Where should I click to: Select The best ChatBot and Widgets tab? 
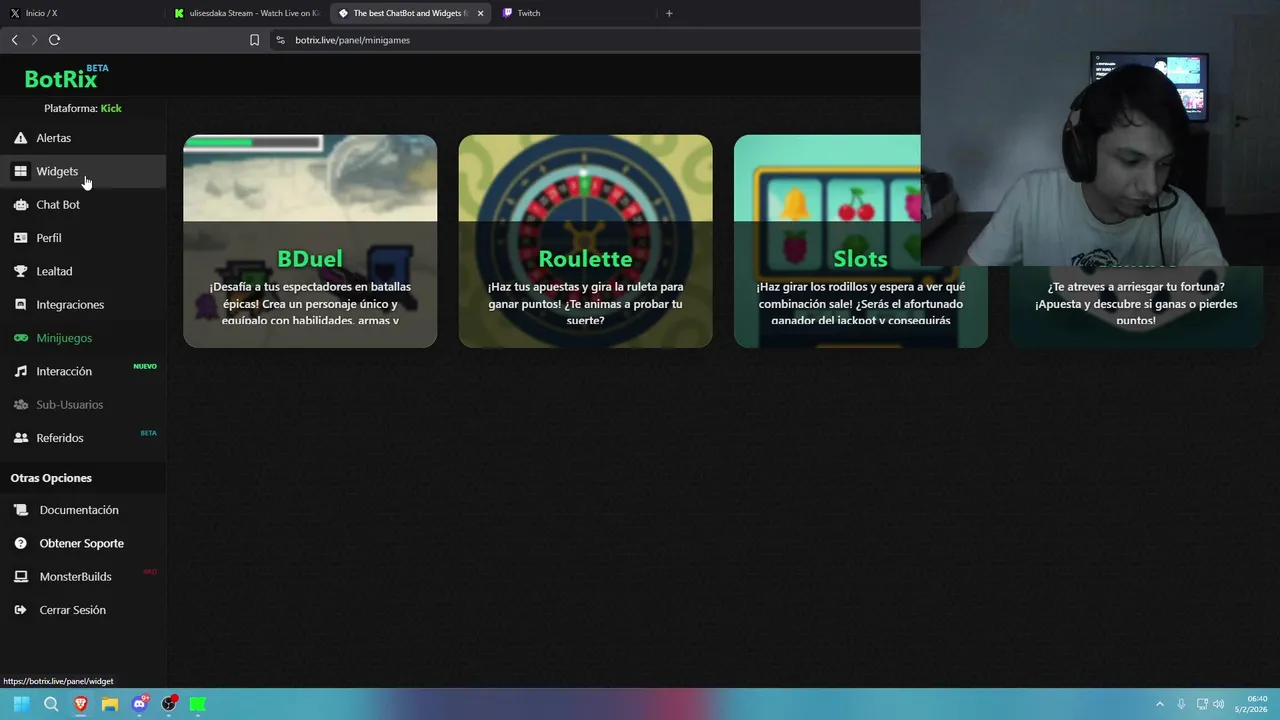pos(411,13)
